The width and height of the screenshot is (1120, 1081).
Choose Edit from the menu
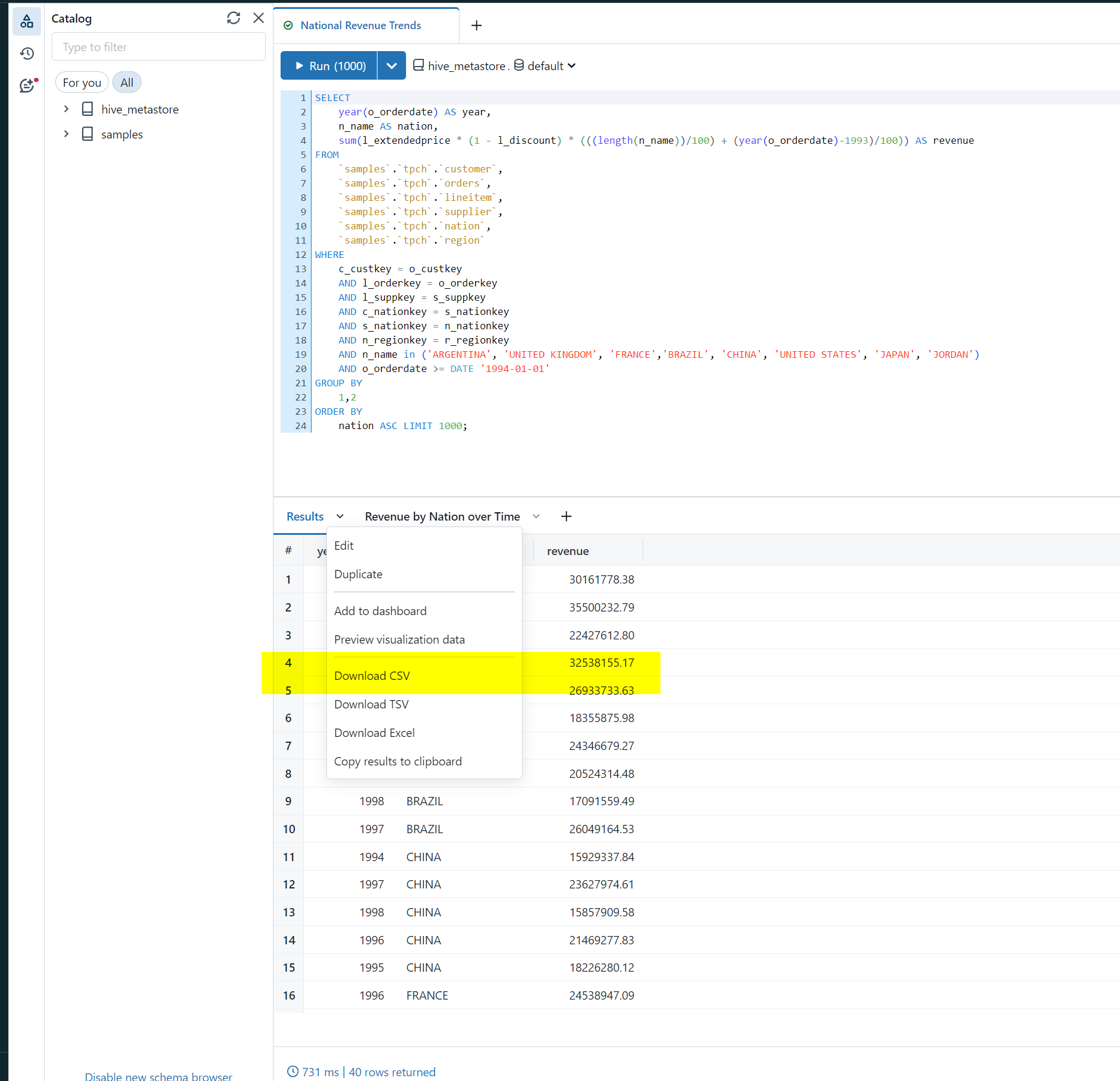point(424,546)
